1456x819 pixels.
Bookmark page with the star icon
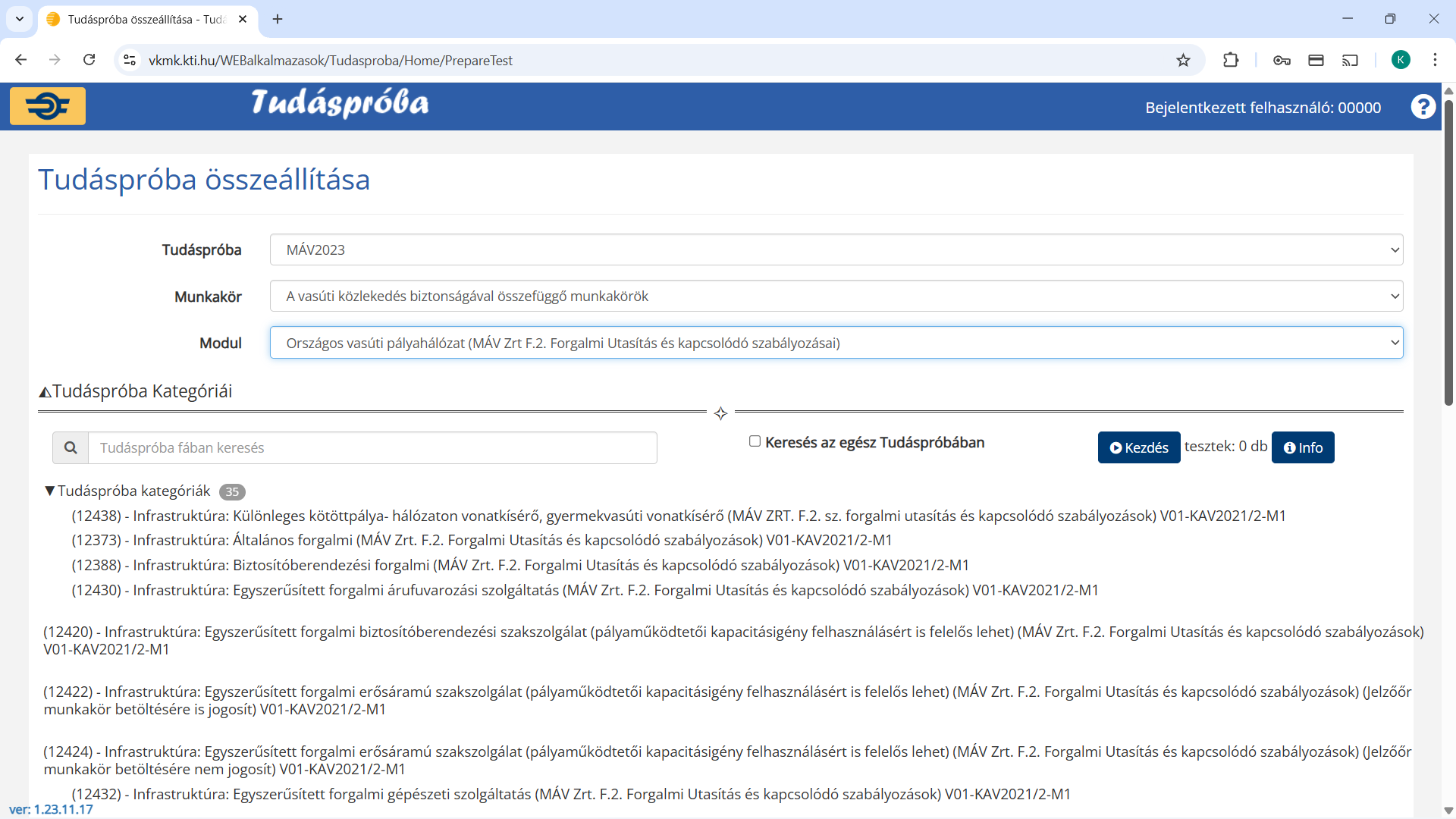coord(1183,61)
